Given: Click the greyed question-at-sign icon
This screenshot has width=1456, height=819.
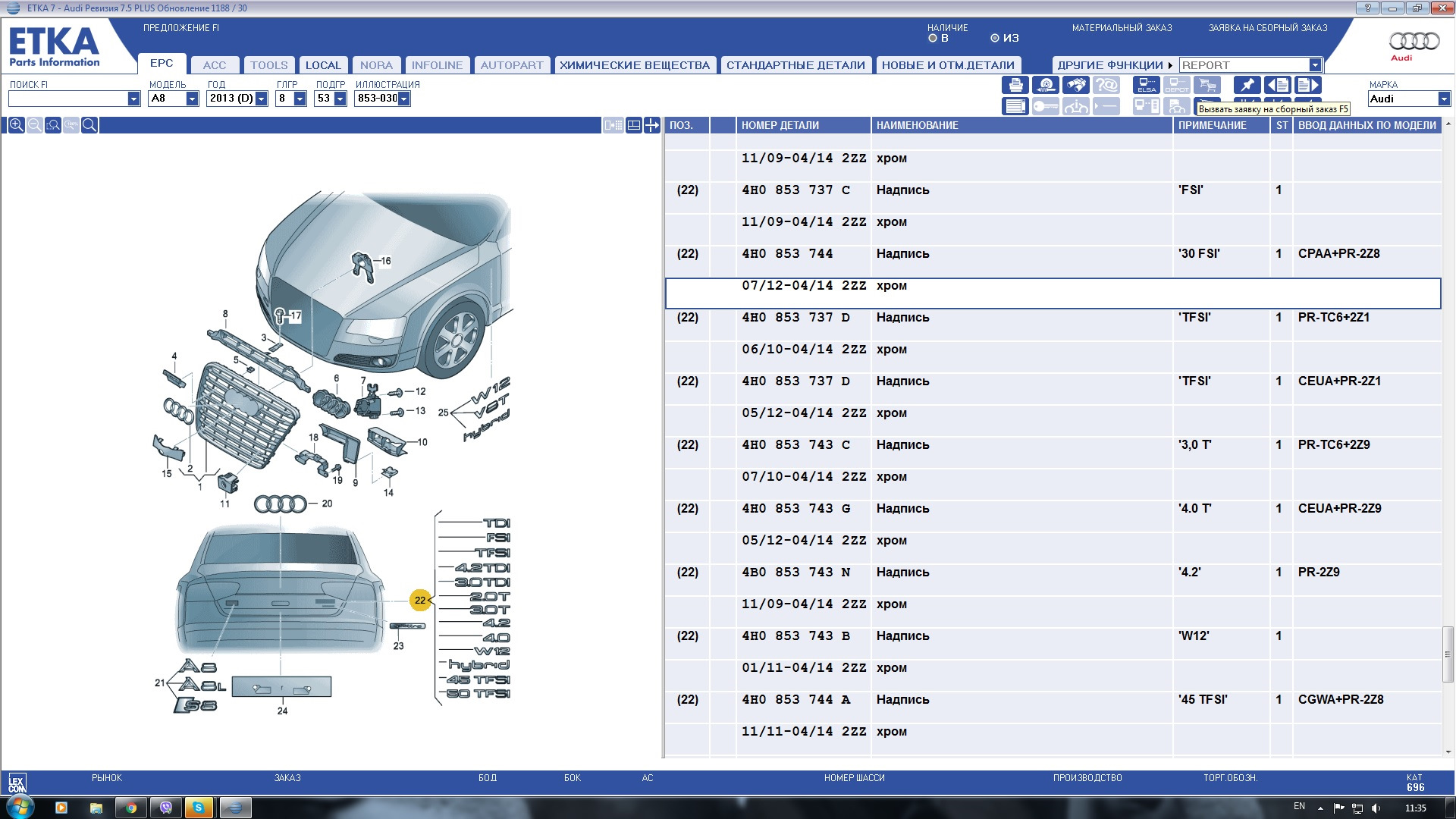Looking at the screenshot, I should click(x=1106, y=86).
